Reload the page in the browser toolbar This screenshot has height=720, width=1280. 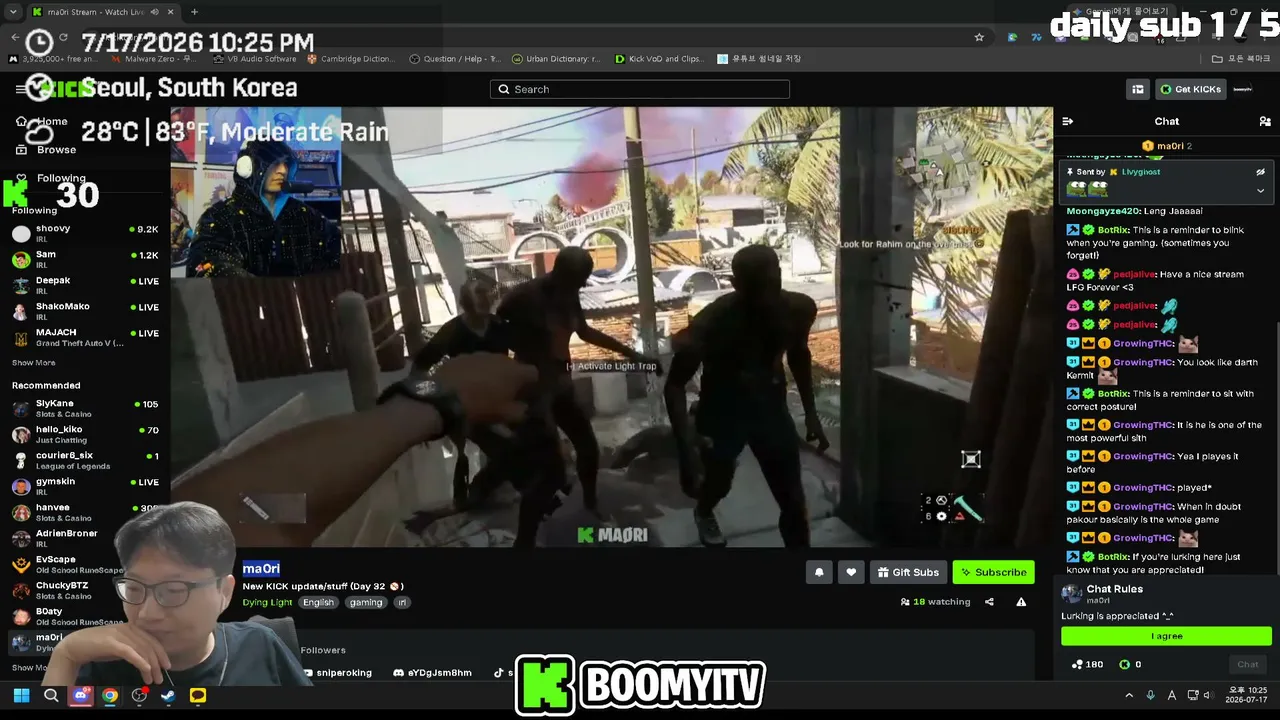[x=63, y=37]
